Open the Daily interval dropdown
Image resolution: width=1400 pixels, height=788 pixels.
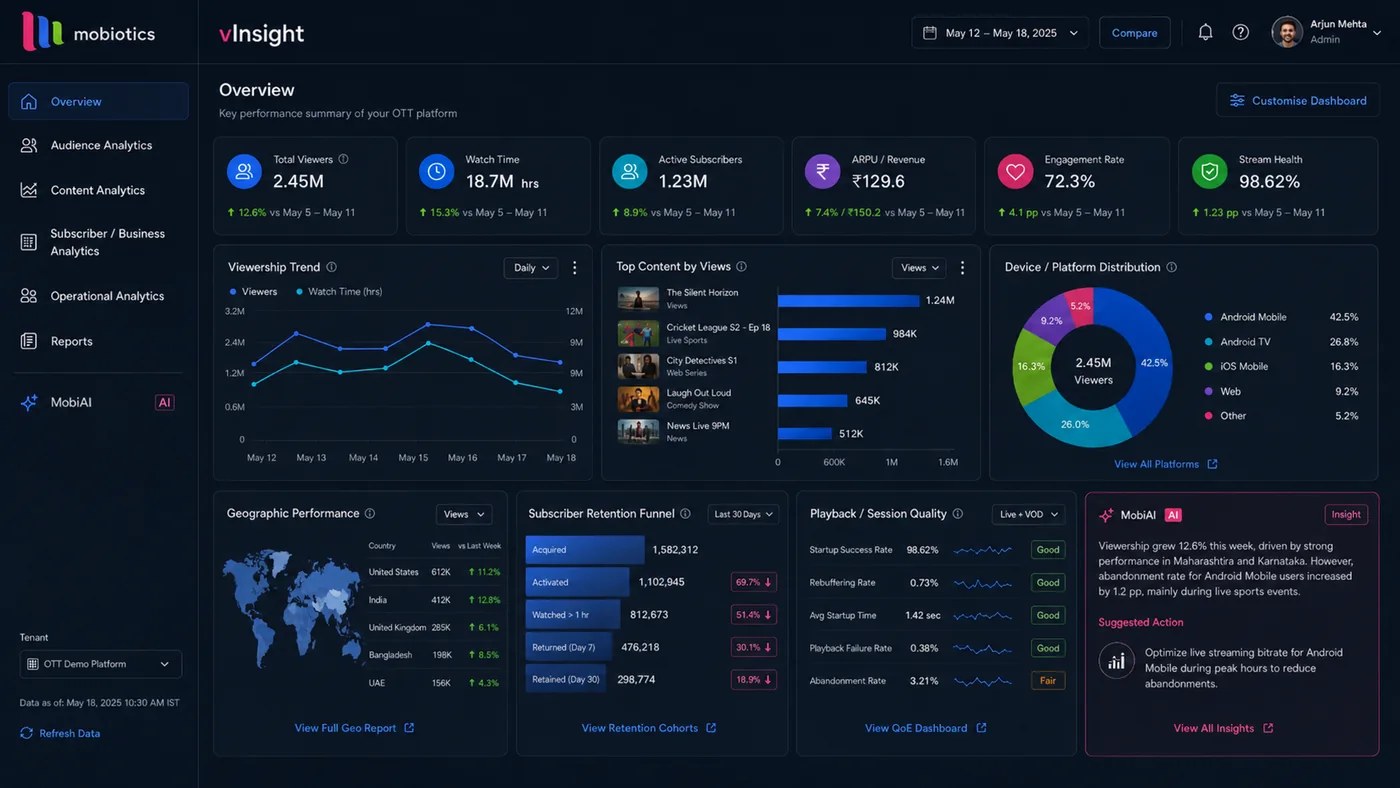pos(531,268)
